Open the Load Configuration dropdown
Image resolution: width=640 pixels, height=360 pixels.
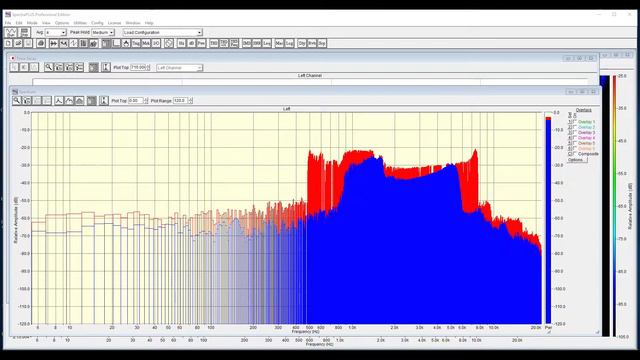click(x=162, y=32)
